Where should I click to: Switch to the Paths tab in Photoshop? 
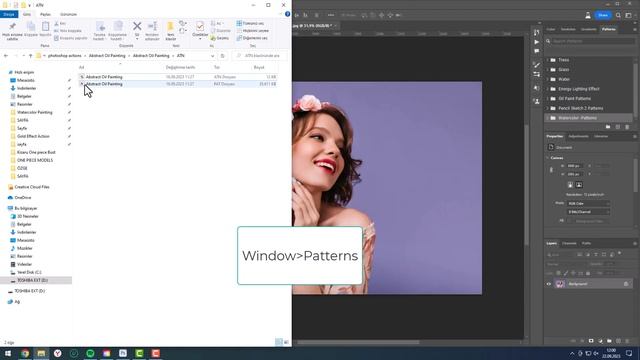587,243
